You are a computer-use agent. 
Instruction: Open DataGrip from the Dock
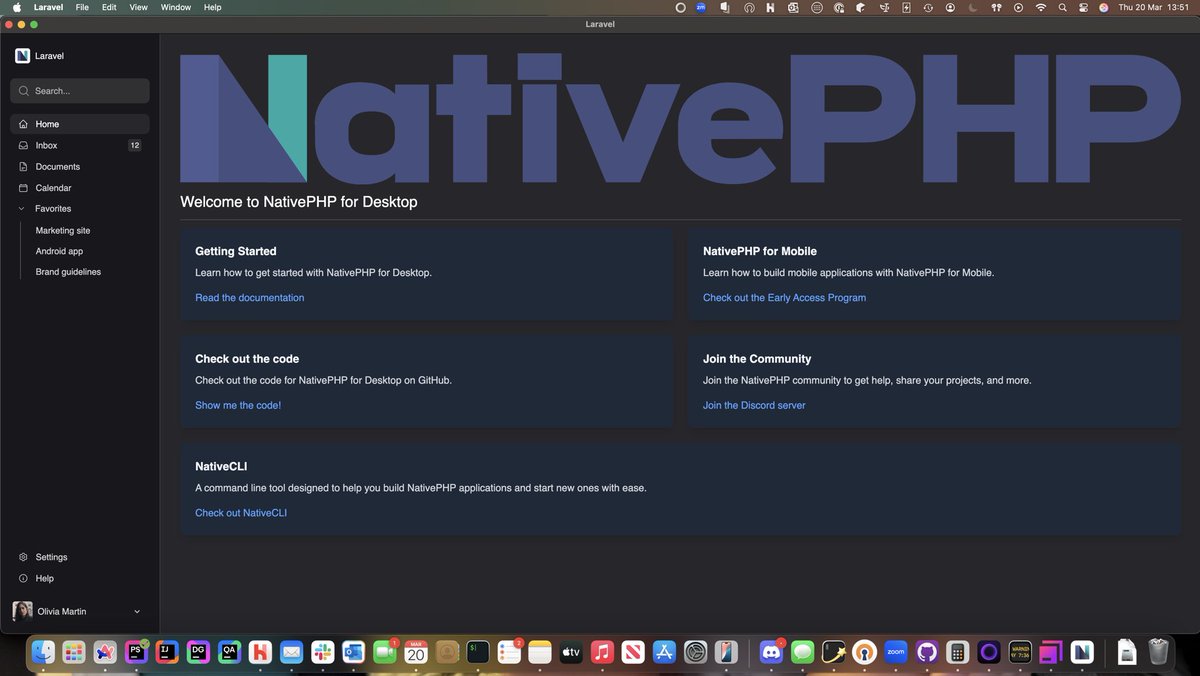click(x=198, y=652)
